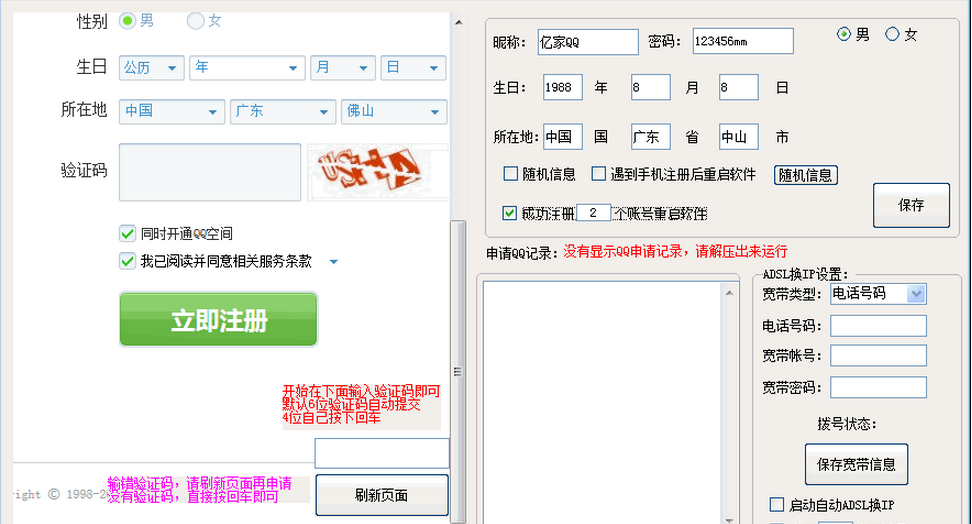Click the 验证码 input box in registration form
This screenshot has height=524, width=972.
pyautogui.click(x=210, y=172)
